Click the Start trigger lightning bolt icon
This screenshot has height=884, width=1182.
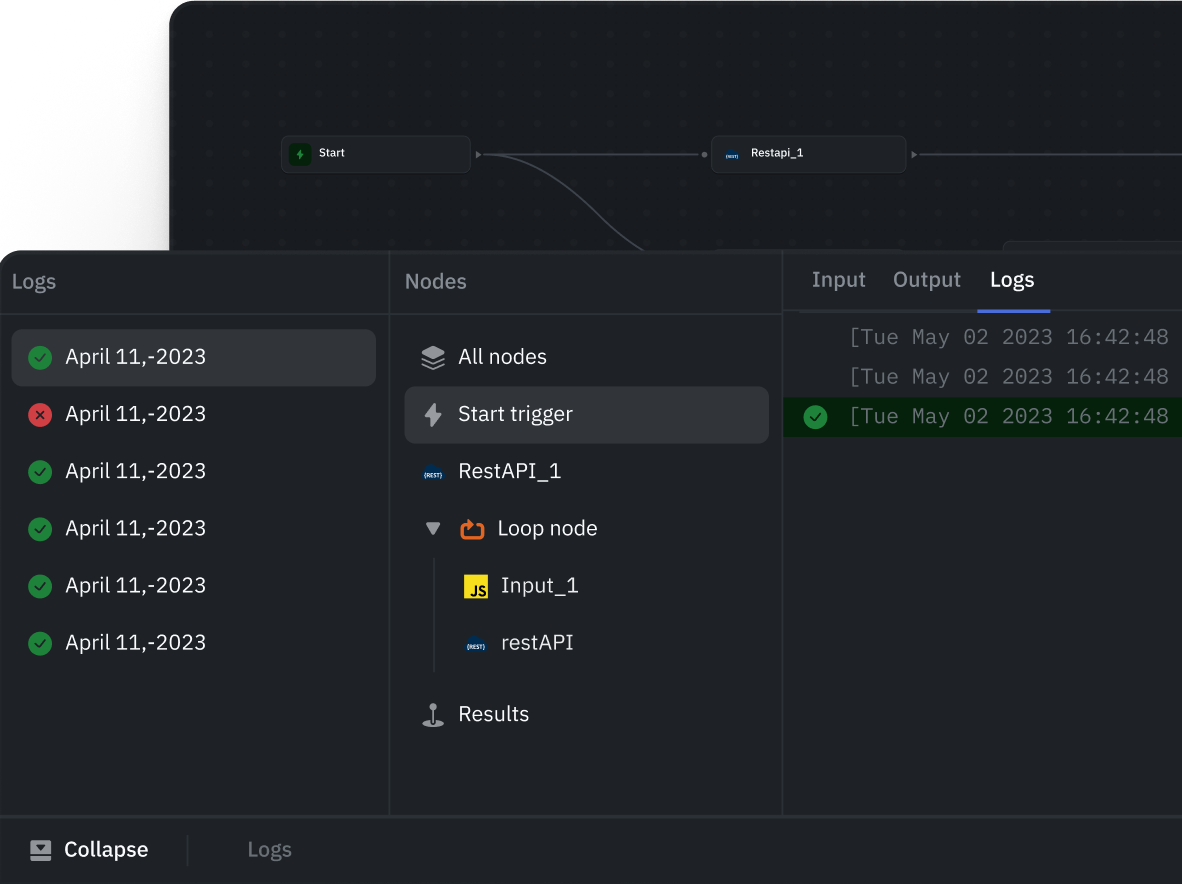433,414
